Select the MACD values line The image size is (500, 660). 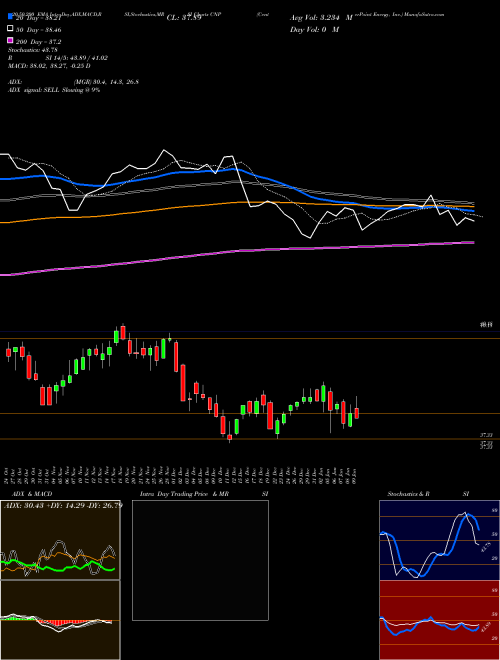coord(49,66)
